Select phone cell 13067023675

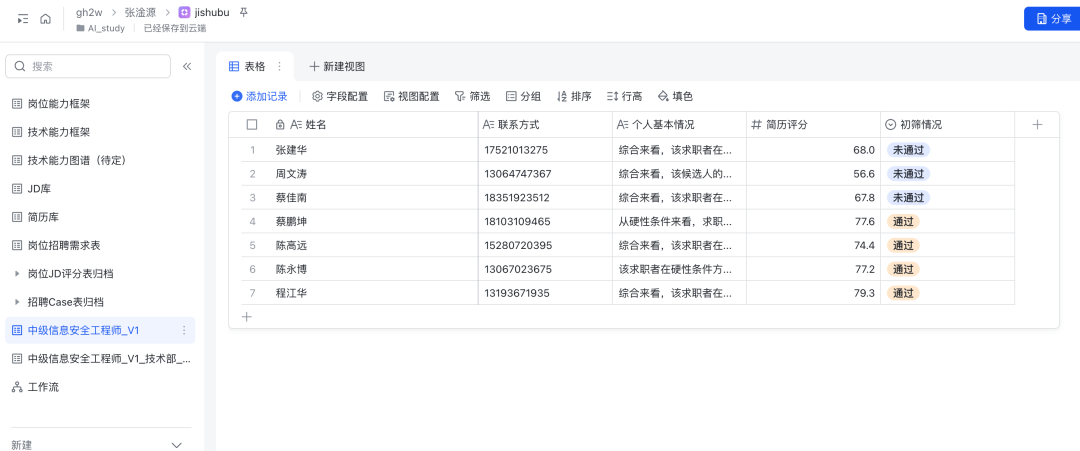click(545, 269)
